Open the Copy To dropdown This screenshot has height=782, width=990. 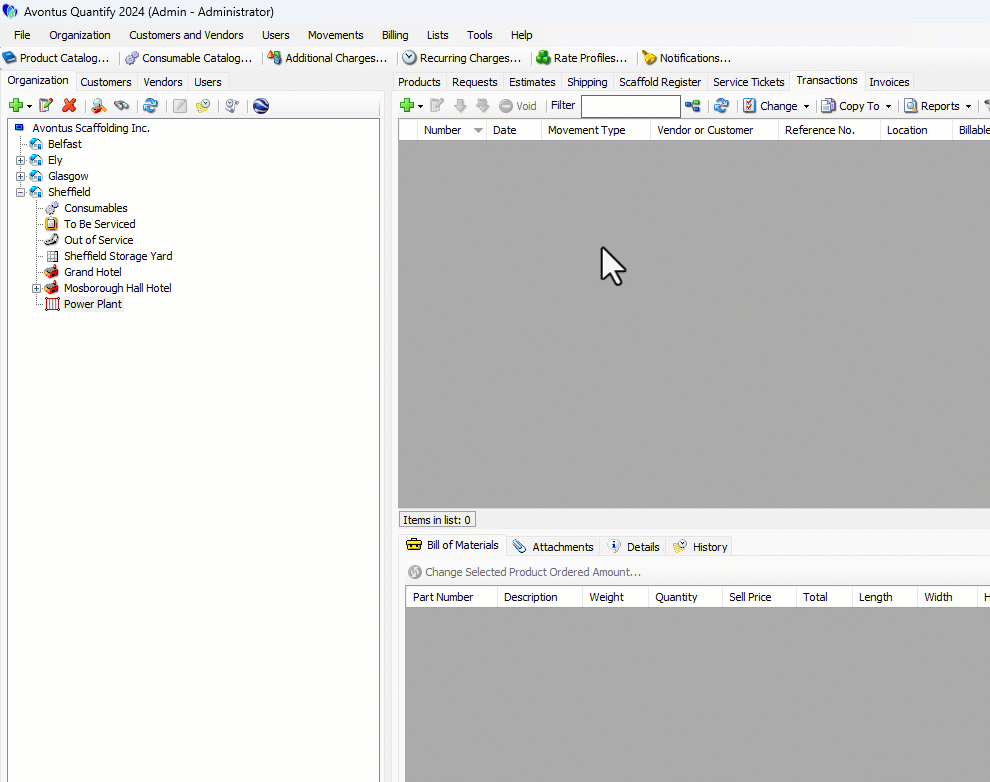tap(857, 106)
